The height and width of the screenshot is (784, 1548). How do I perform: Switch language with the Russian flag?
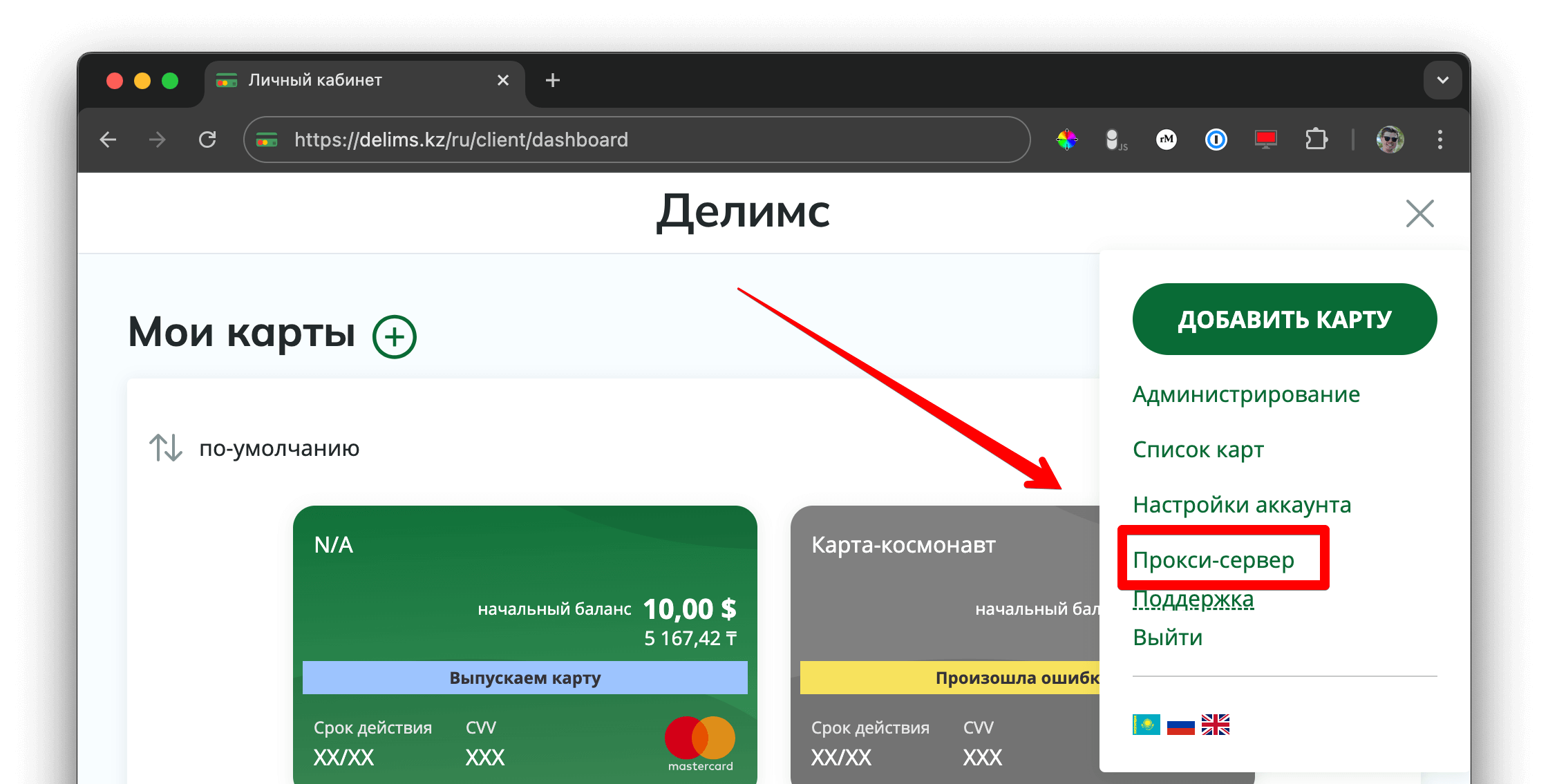point(1181,725)
